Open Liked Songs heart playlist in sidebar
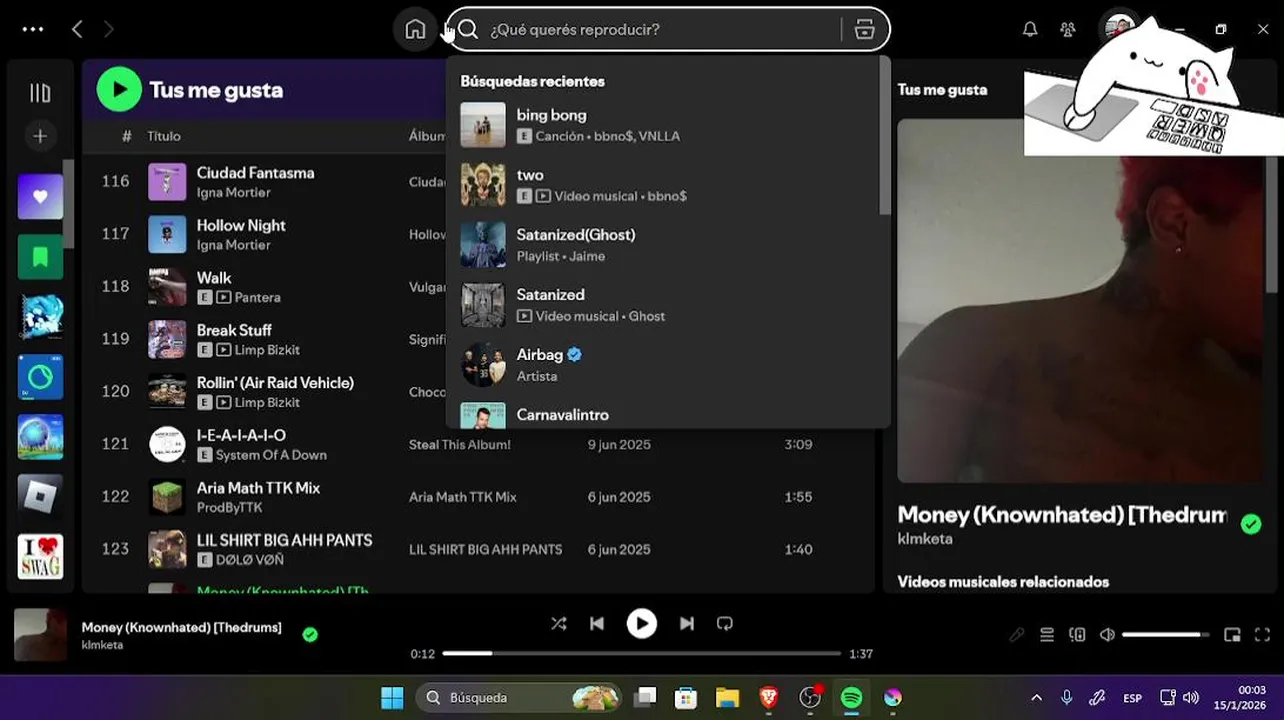The width and height of the screenshot is (1284, 720). (x=40, y=197)
